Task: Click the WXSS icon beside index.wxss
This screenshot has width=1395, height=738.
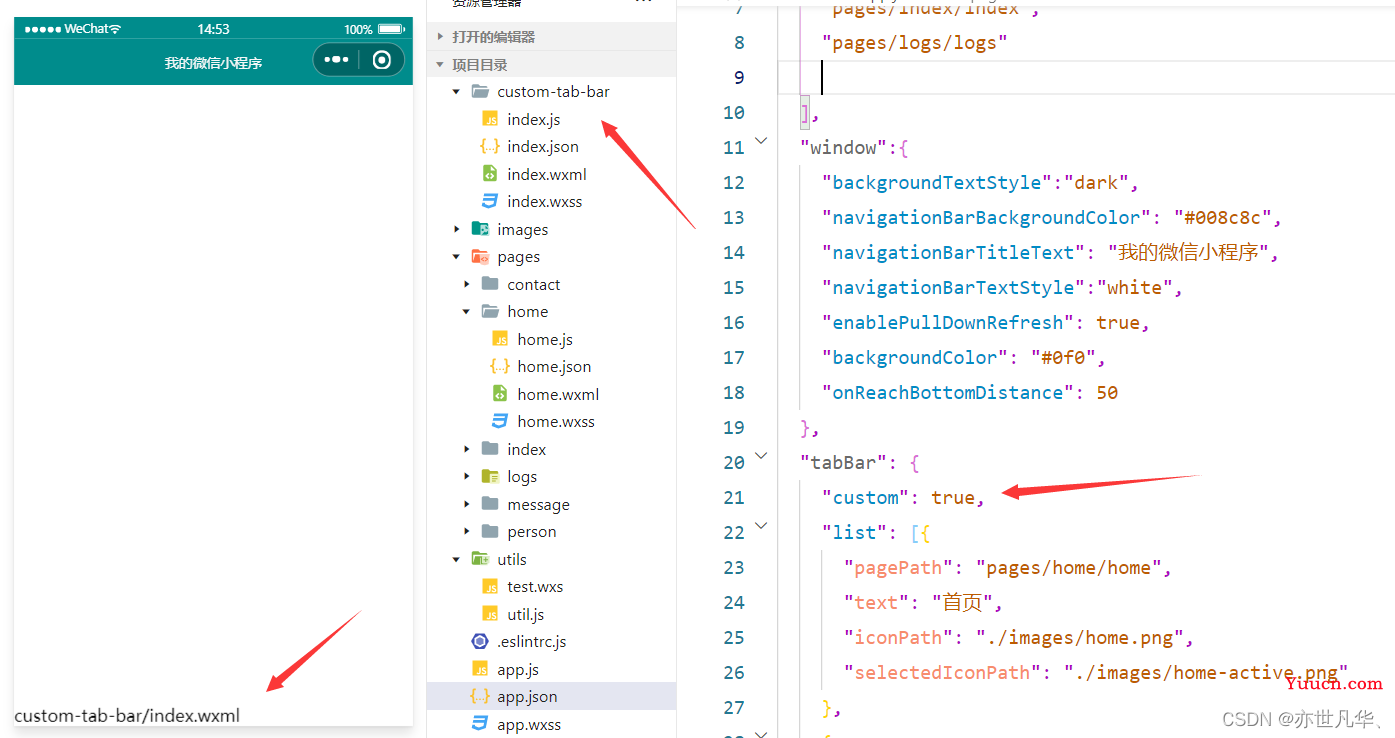Action: click(x=490, y=201)
